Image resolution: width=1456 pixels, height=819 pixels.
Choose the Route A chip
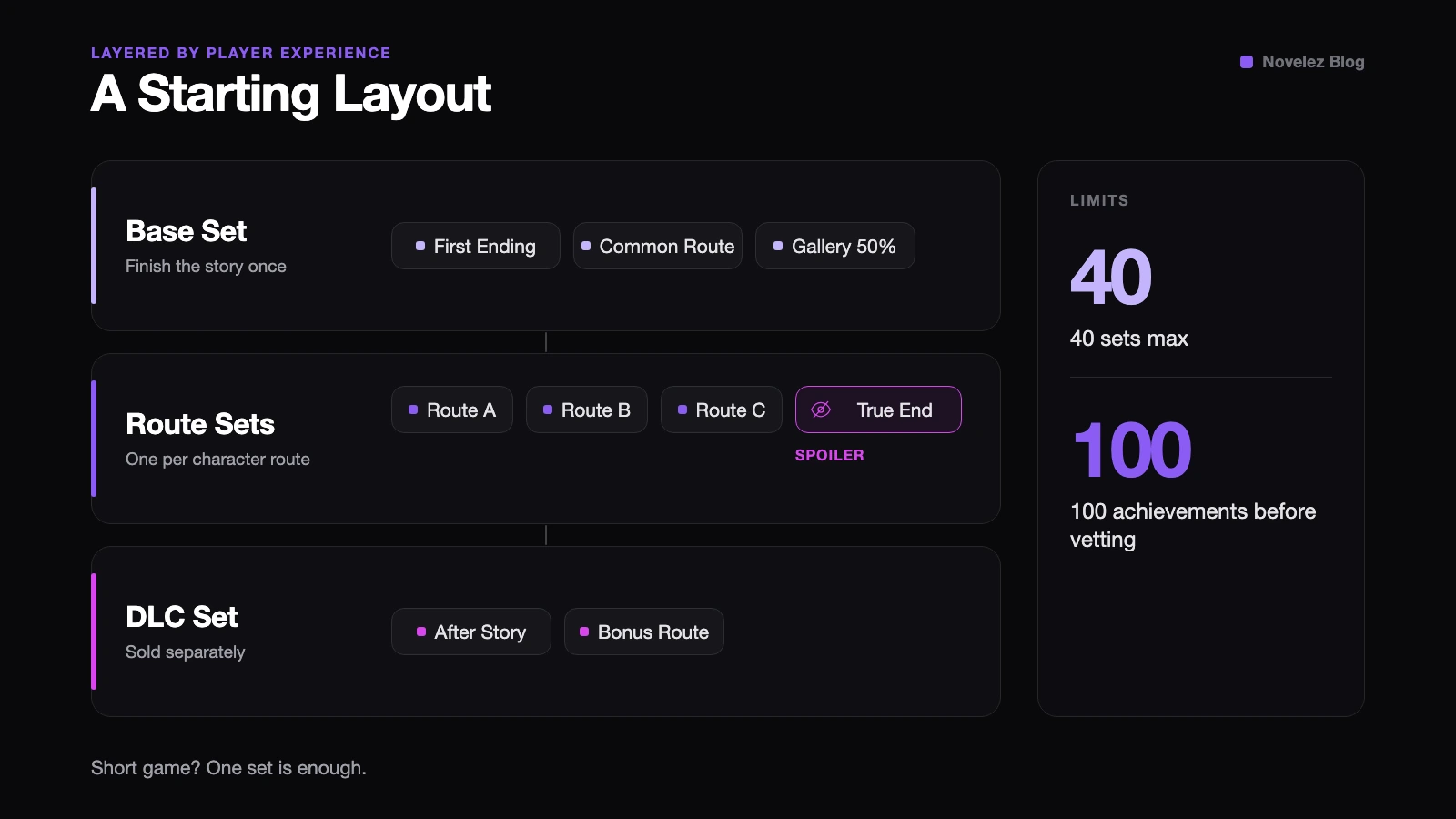click(452, 409)
